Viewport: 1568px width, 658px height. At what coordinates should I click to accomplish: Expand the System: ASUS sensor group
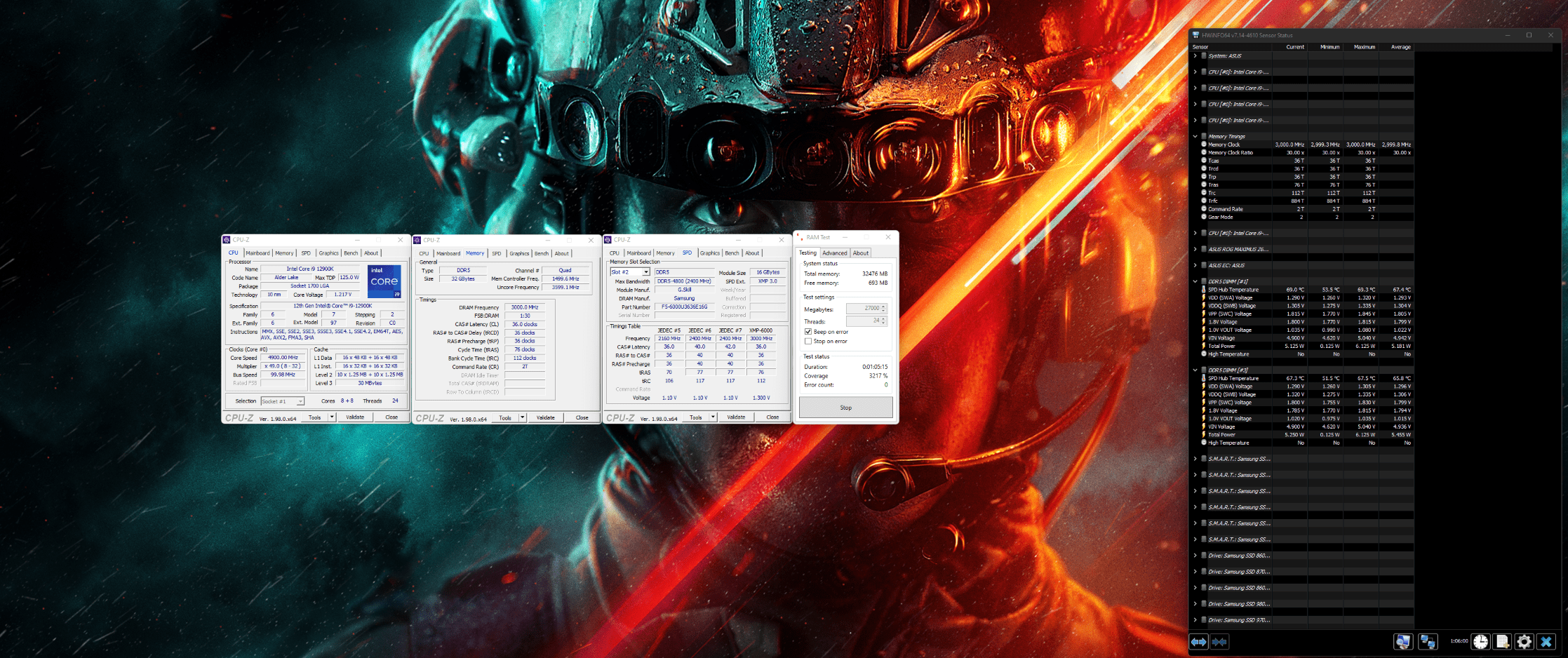point(1195,55)
